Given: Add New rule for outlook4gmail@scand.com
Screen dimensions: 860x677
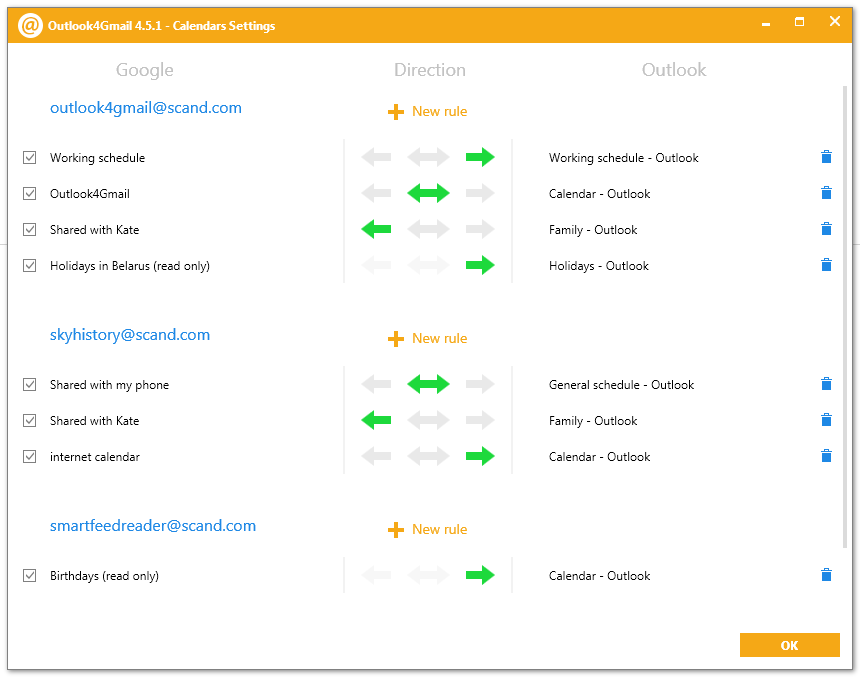Looking at the screenshot, I should point(427,111).
